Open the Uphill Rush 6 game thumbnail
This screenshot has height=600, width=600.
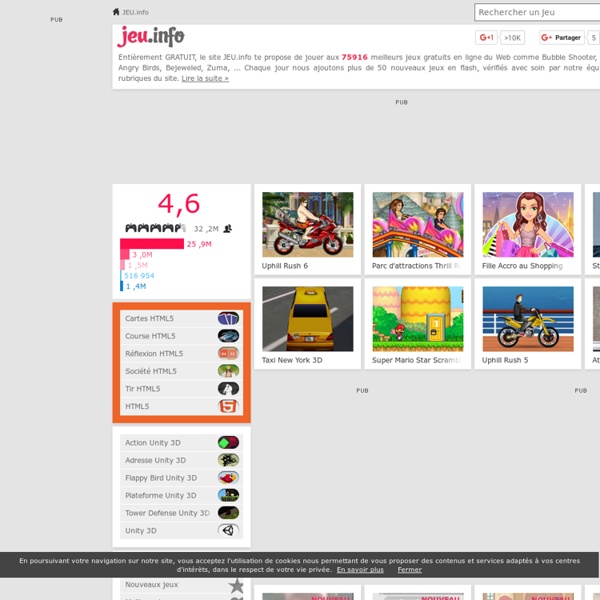[308, 225]
